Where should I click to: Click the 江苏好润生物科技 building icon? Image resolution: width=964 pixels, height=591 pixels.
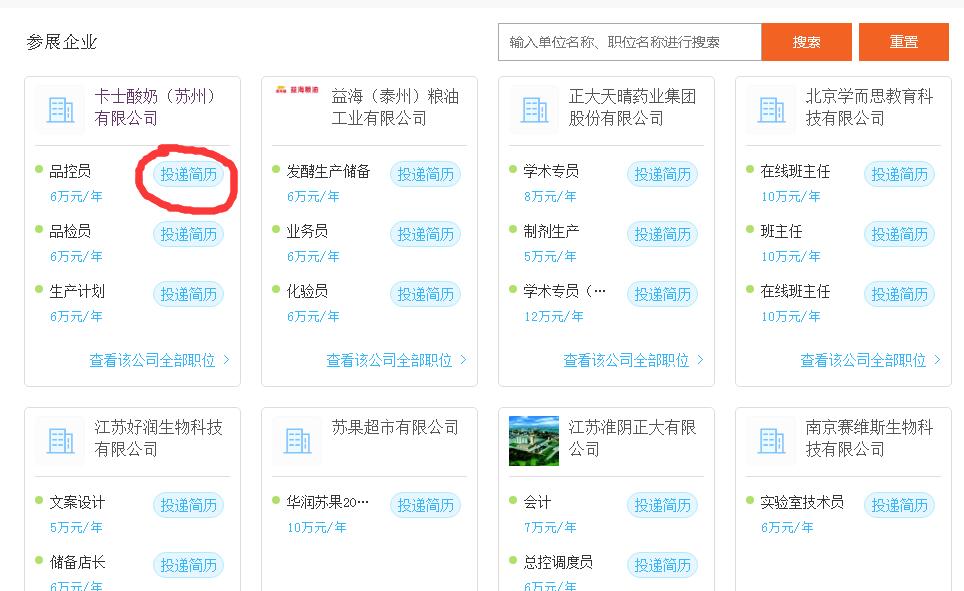tap(60, 440)
